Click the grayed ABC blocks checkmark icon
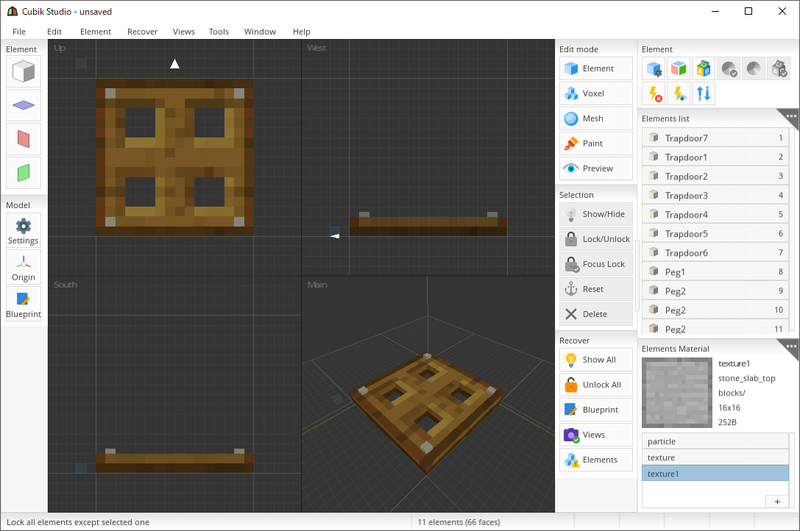This screenshot has height=531, width=800. (x=779, y=68)
